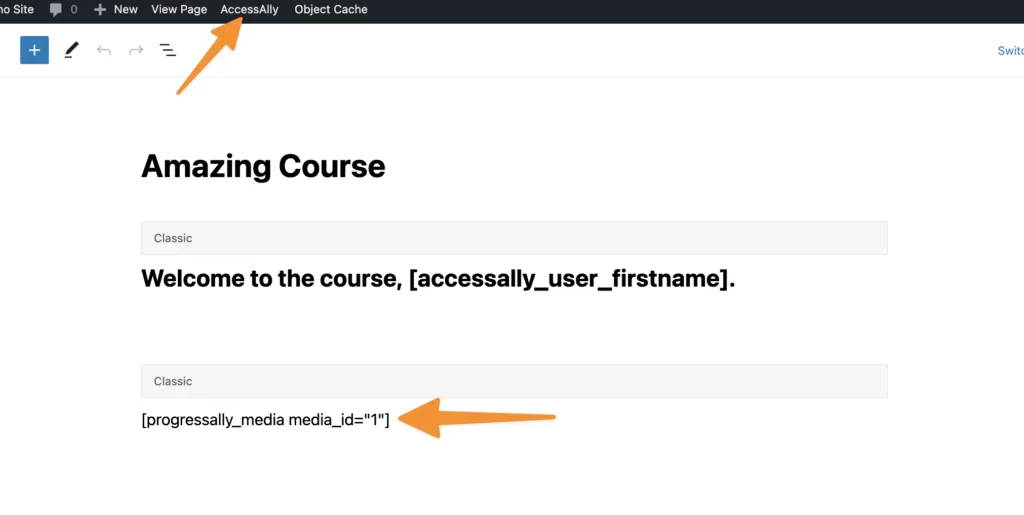Open the New menu in admin bar
This screenshot has height=515, width=1024.
point(116,10)
